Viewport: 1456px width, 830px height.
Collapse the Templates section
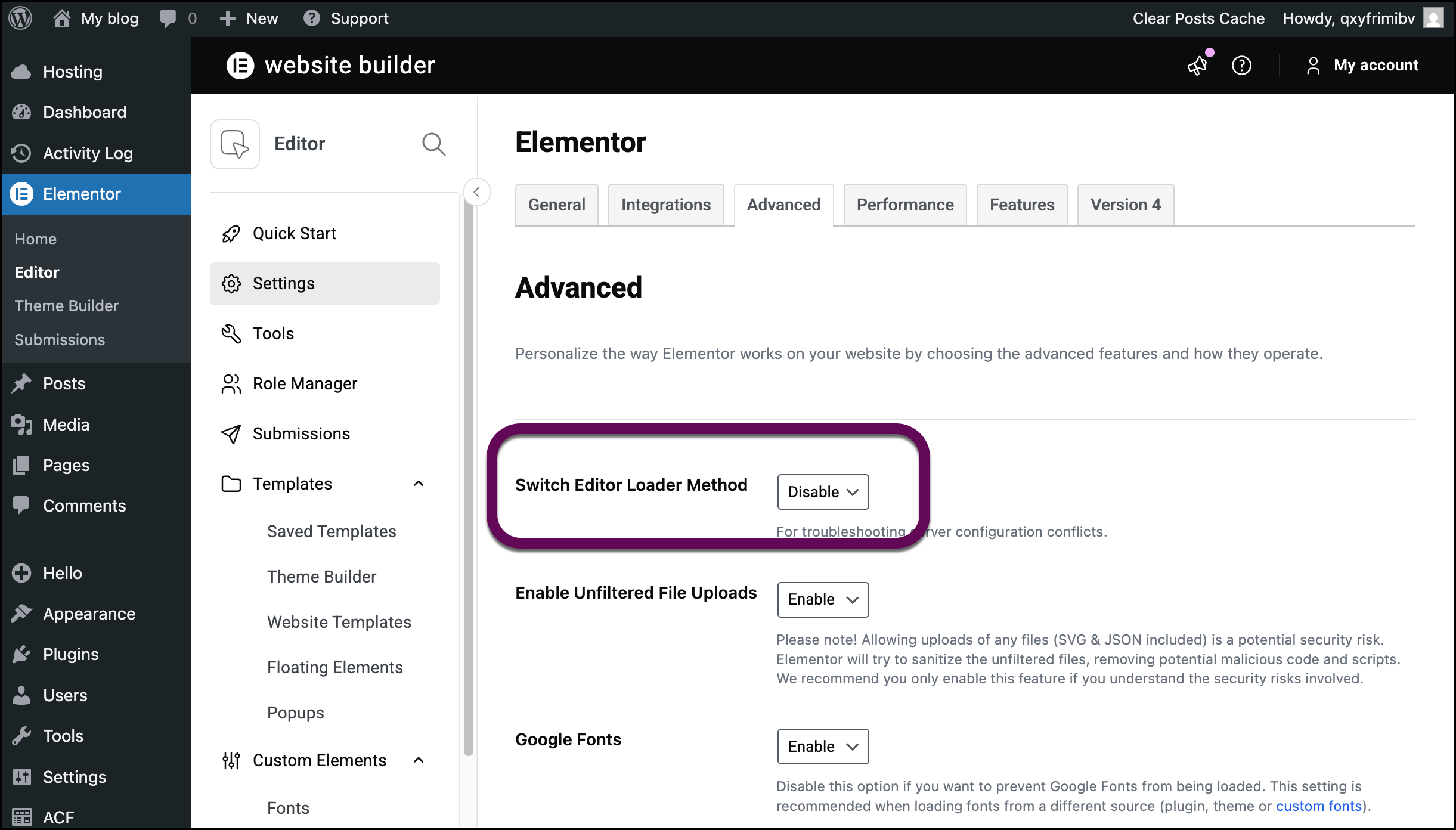pos(419,484)
